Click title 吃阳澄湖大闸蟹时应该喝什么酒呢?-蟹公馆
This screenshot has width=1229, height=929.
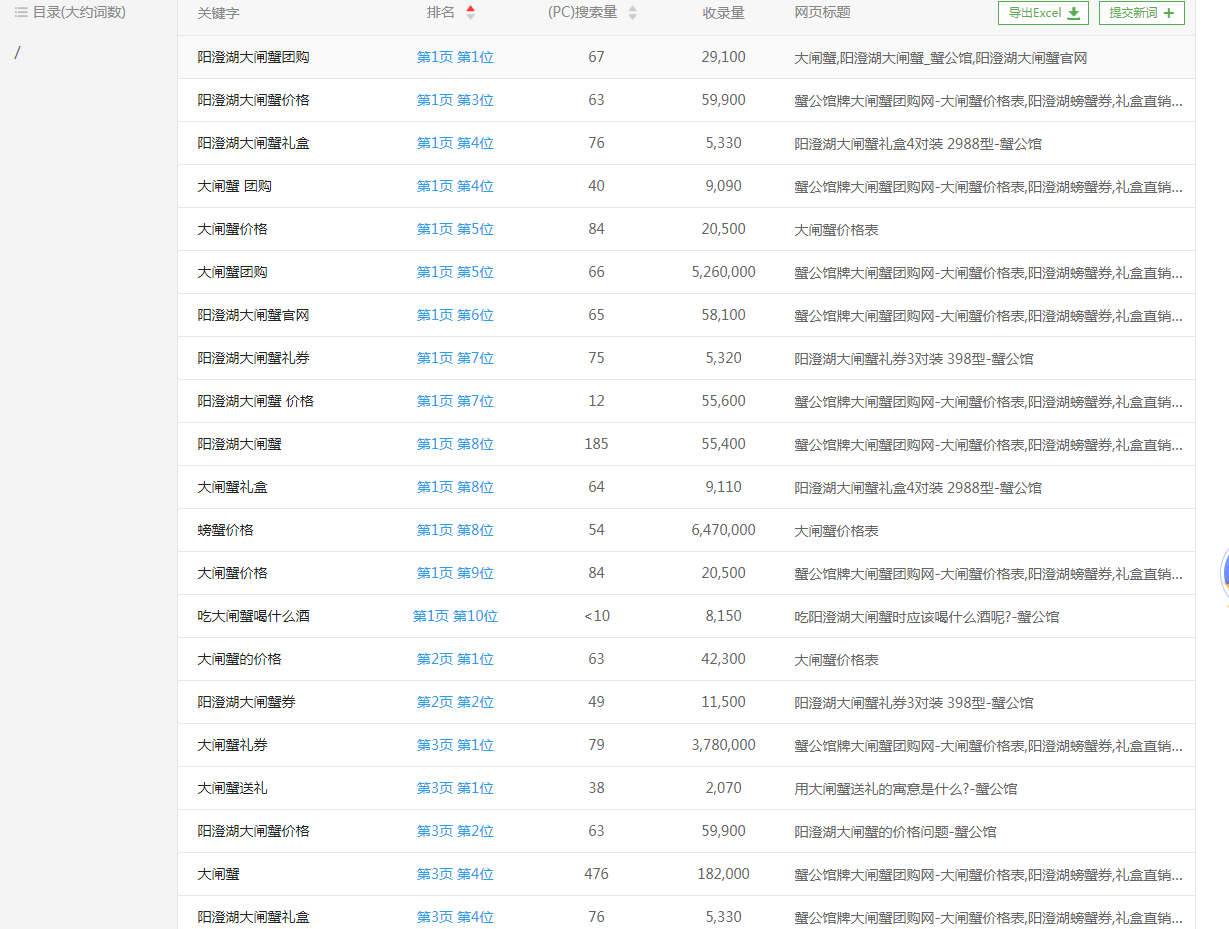pos(926,617)
